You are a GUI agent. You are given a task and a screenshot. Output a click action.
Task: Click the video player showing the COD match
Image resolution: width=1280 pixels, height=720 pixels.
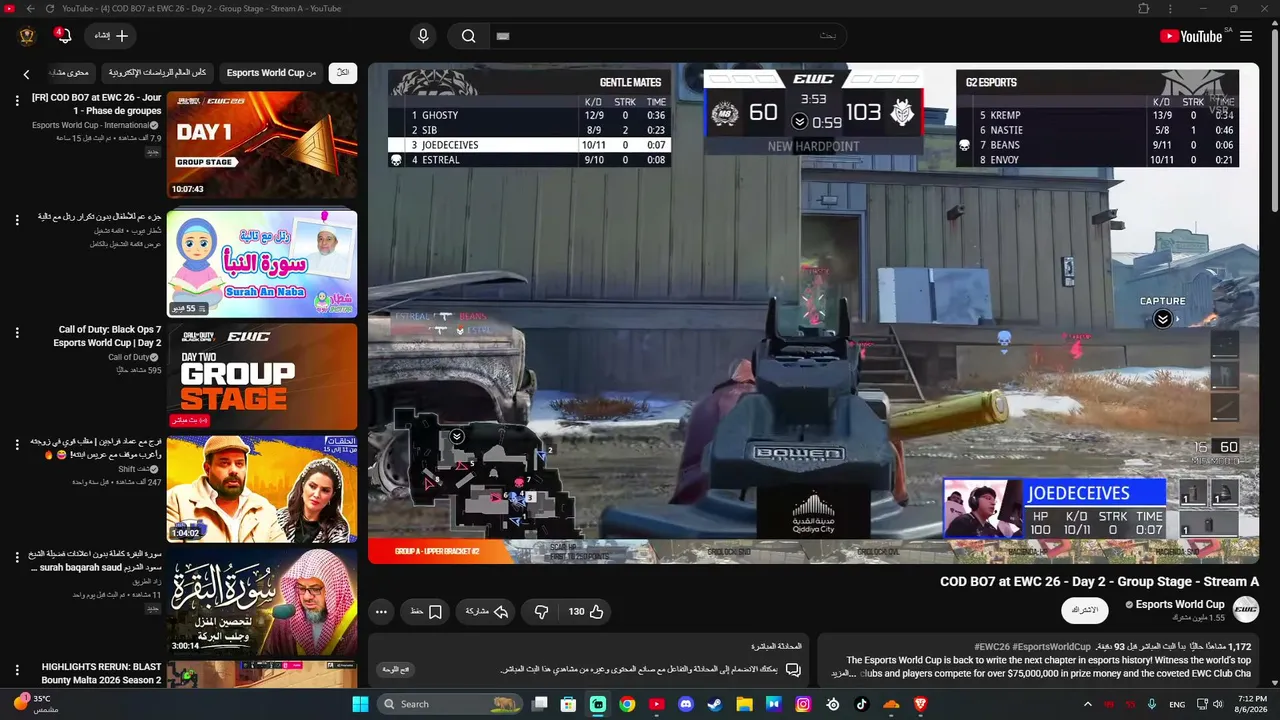click(813, 313)
